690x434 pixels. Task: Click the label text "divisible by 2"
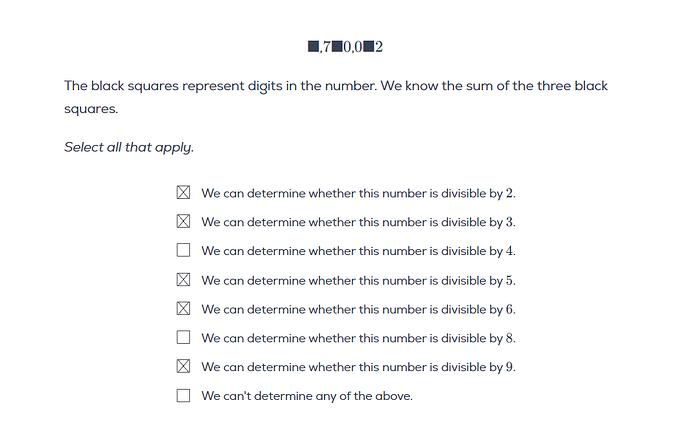(x=478, y=193)
